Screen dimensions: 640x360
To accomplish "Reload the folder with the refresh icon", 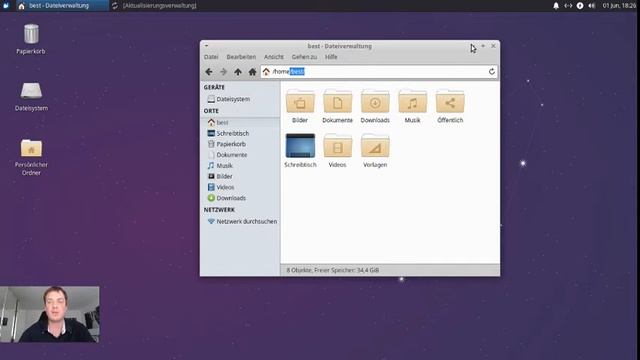I will click(x=491, y=72).
